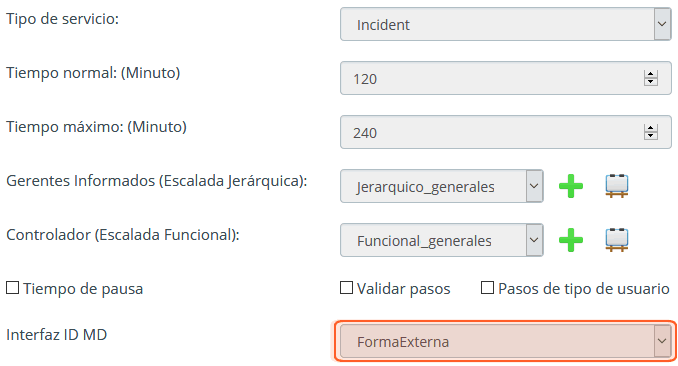Open the board icon beside Funcional_generales

(617, 240)
